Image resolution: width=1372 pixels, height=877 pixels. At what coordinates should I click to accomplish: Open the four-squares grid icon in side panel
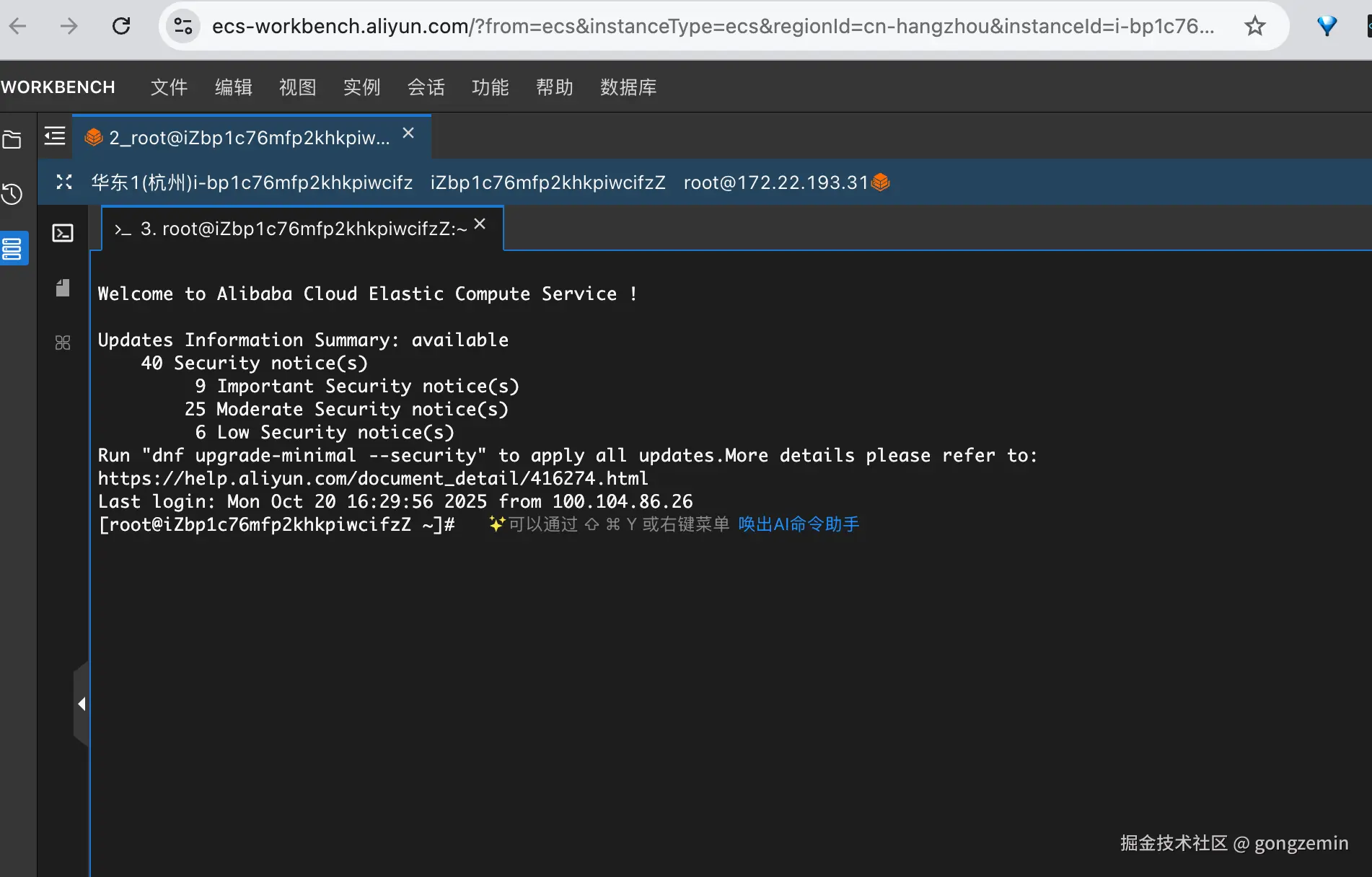(63, 343)
